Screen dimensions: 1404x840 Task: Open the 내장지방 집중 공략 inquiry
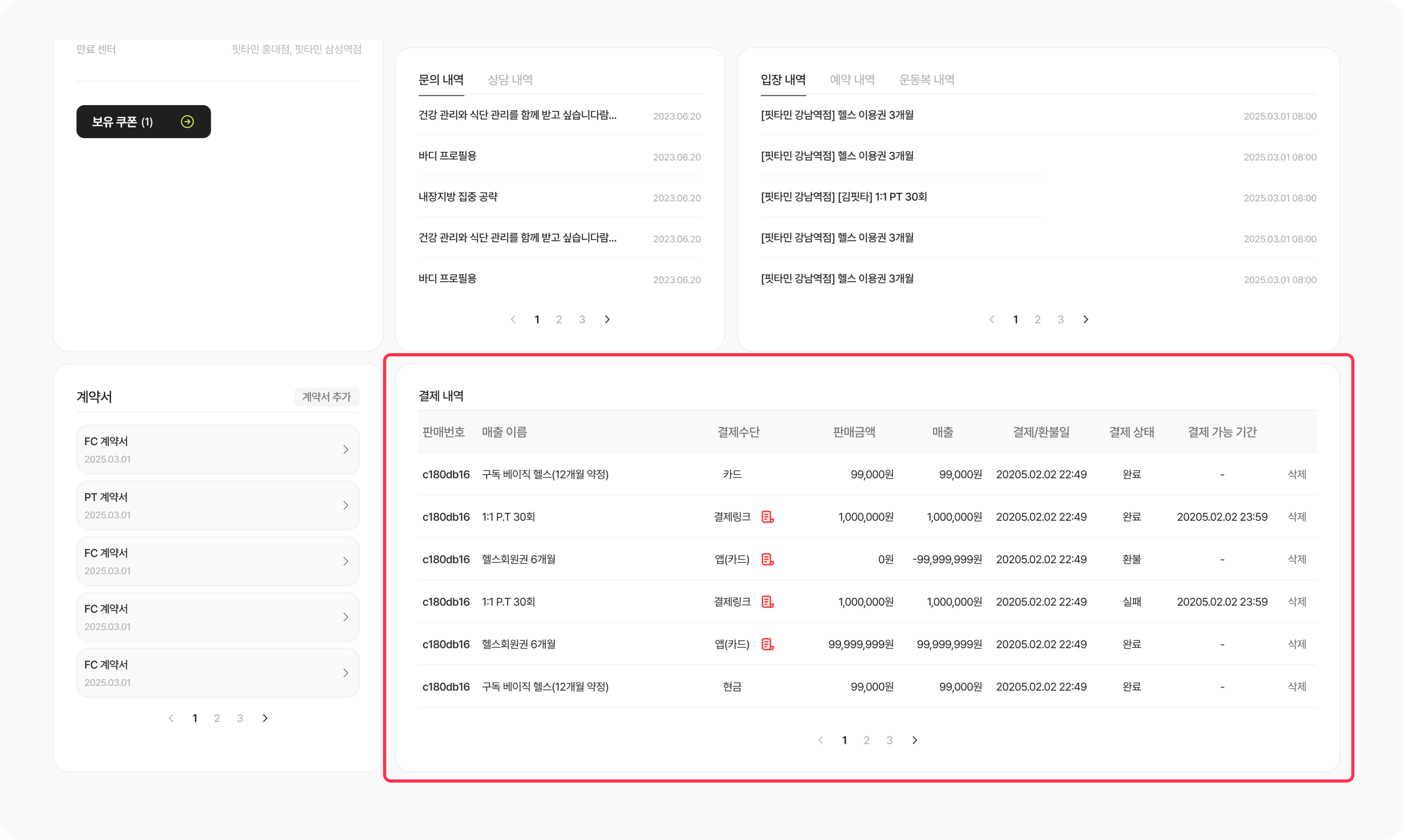[458, 197]
